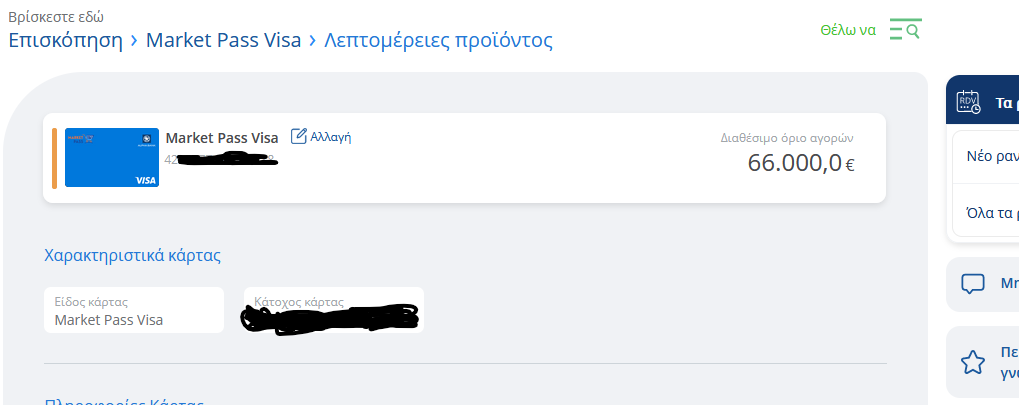
Task: Click the Θέλω να link
Action: [848, 30]
